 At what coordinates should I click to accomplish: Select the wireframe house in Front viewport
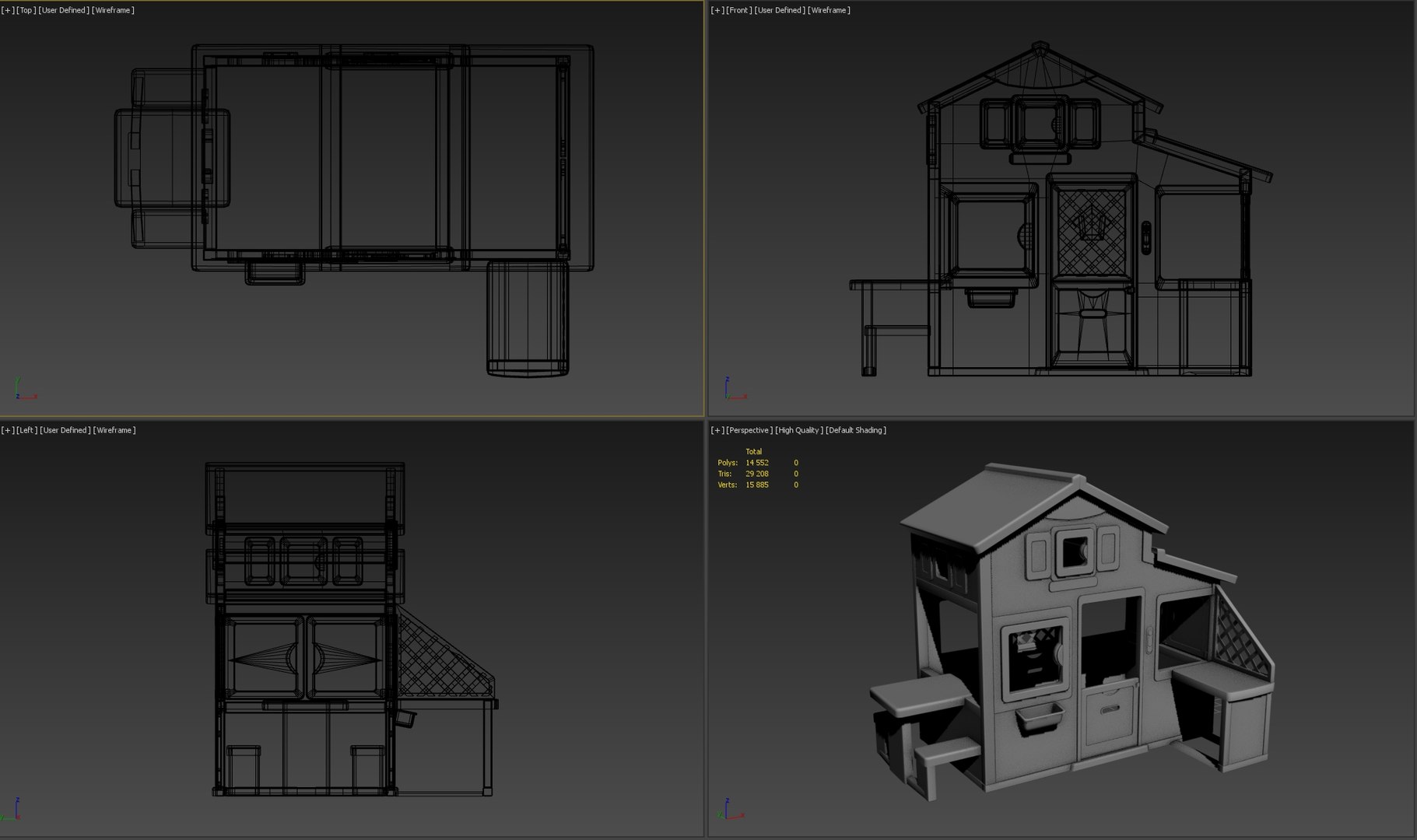tap(1060, 210)
